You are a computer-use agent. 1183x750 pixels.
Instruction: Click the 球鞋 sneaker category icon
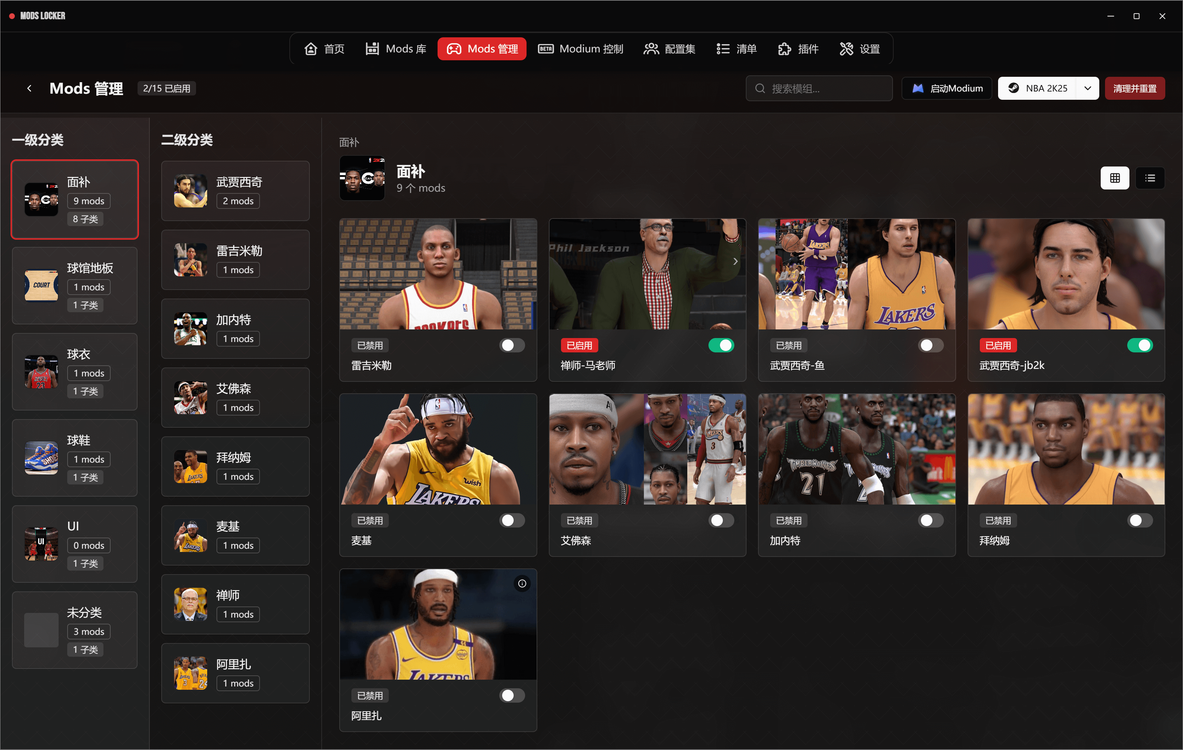pos(41,458)
